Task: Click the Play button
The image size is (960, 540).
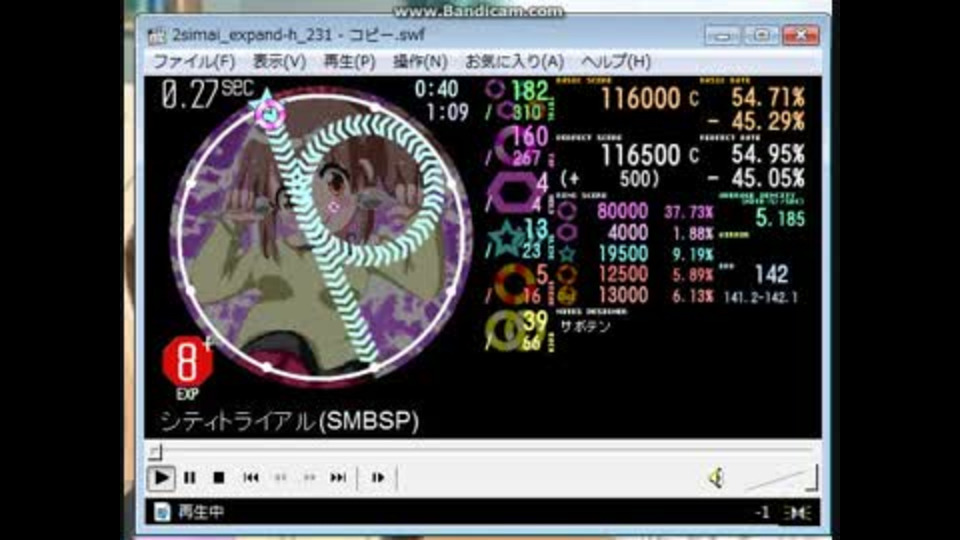Action: coord(161,478)
